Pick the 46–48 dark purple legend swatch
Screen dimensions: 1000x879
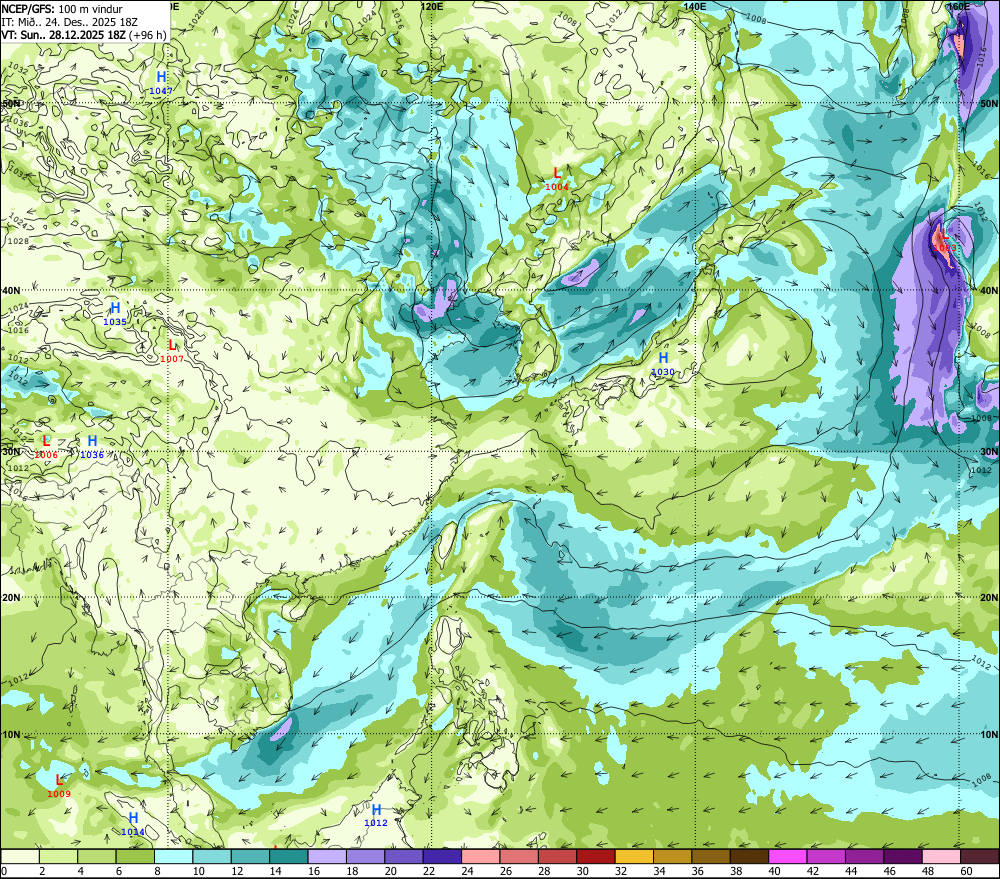pyautogui.click(x=902, y=857)
